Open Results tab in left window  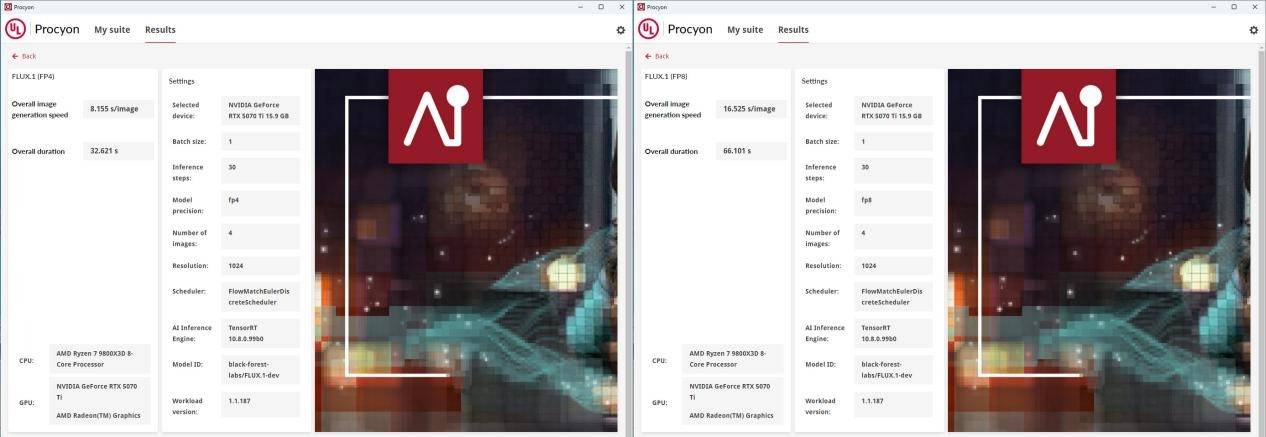pos(160,30)
